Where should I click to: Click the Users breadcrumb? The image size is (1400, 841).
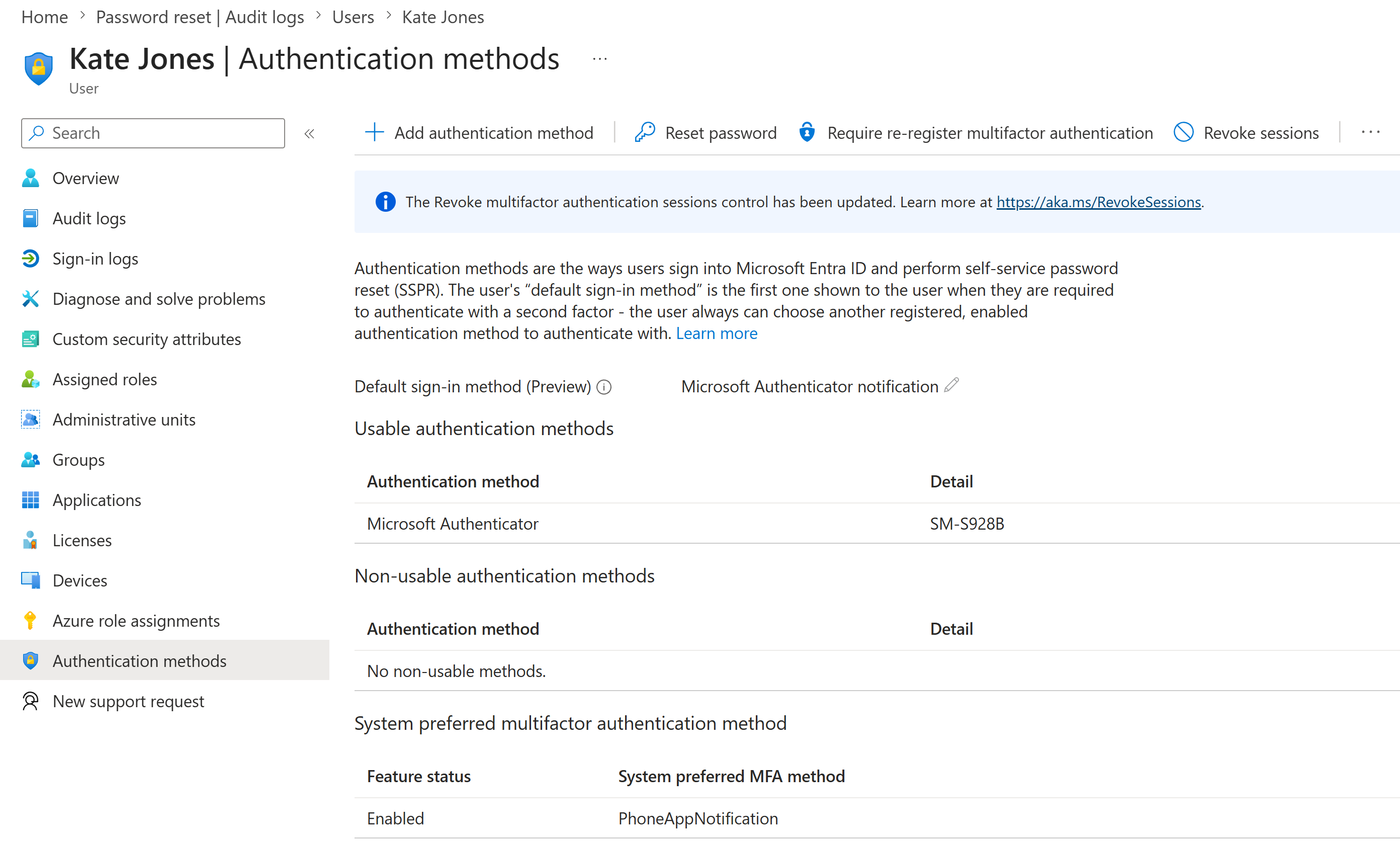353,17
